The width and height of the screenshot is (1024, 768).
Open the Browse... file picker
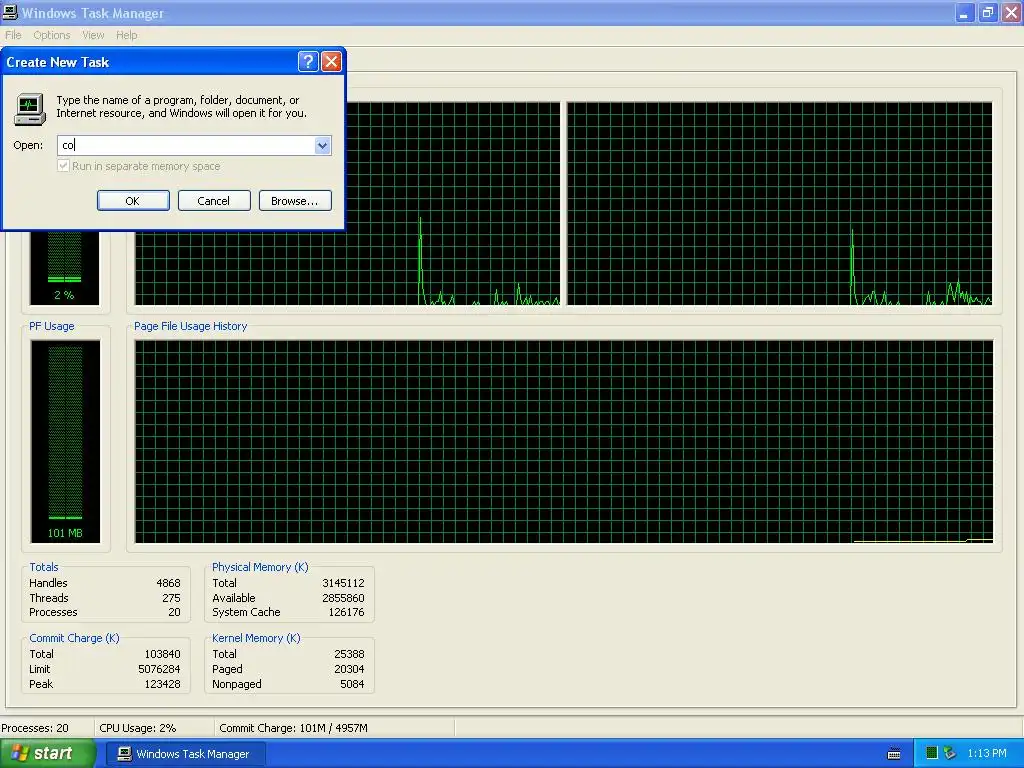click(295, 200)
